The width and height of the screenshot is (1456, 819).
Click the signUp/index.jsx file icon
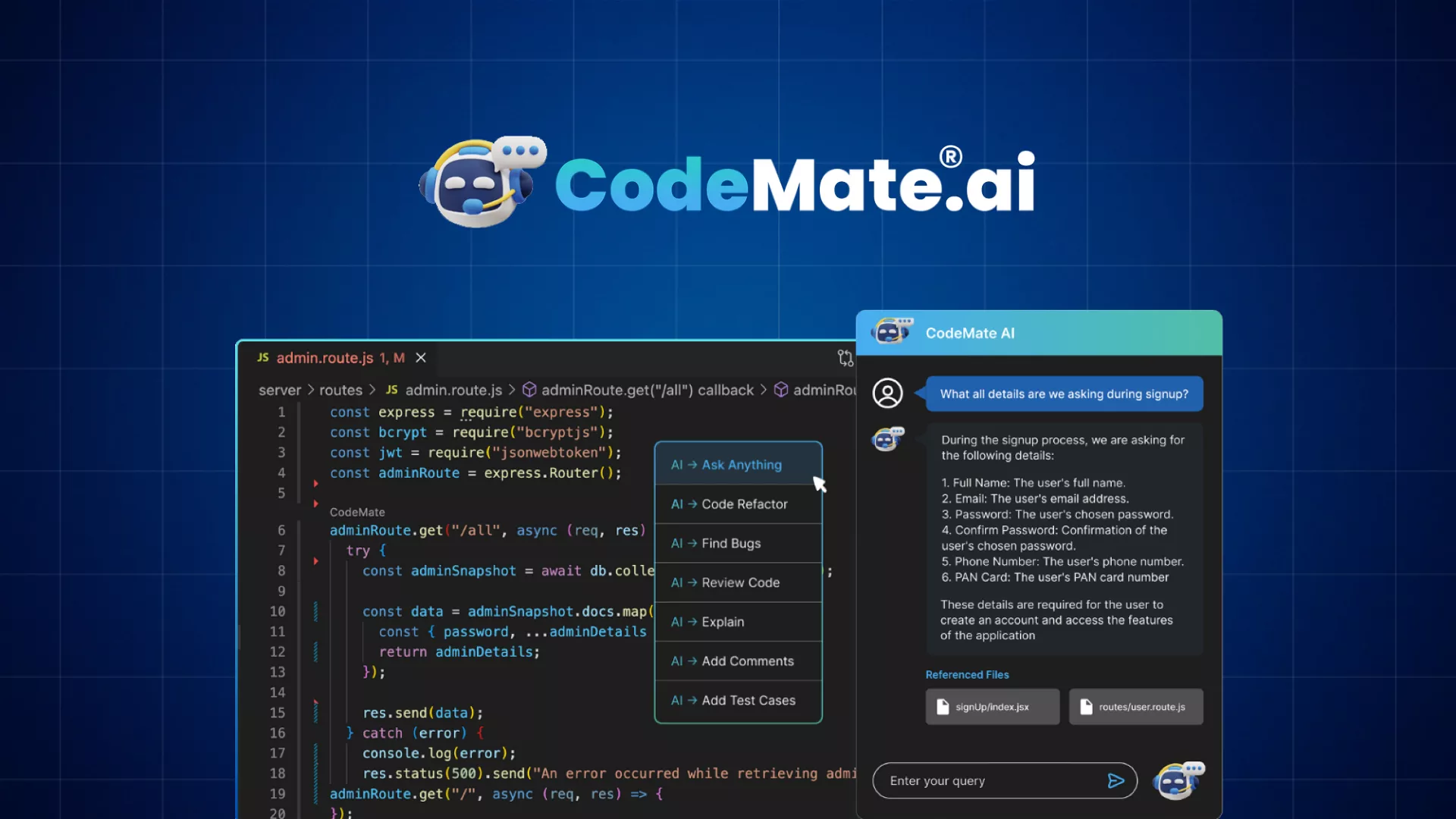pos(943,707)
